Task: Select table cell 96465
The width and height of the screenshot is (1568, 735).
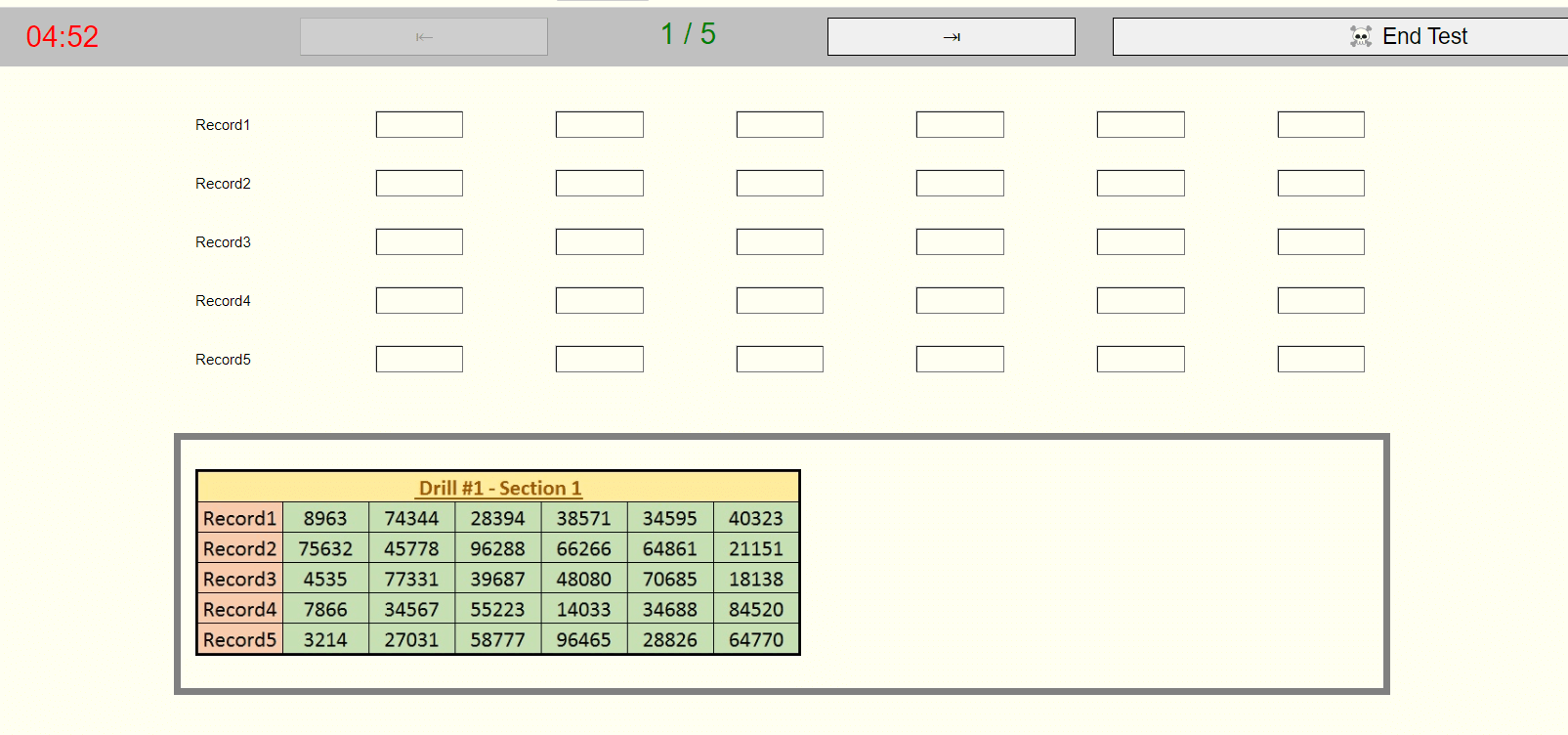Action: click(x=583, y=639)
